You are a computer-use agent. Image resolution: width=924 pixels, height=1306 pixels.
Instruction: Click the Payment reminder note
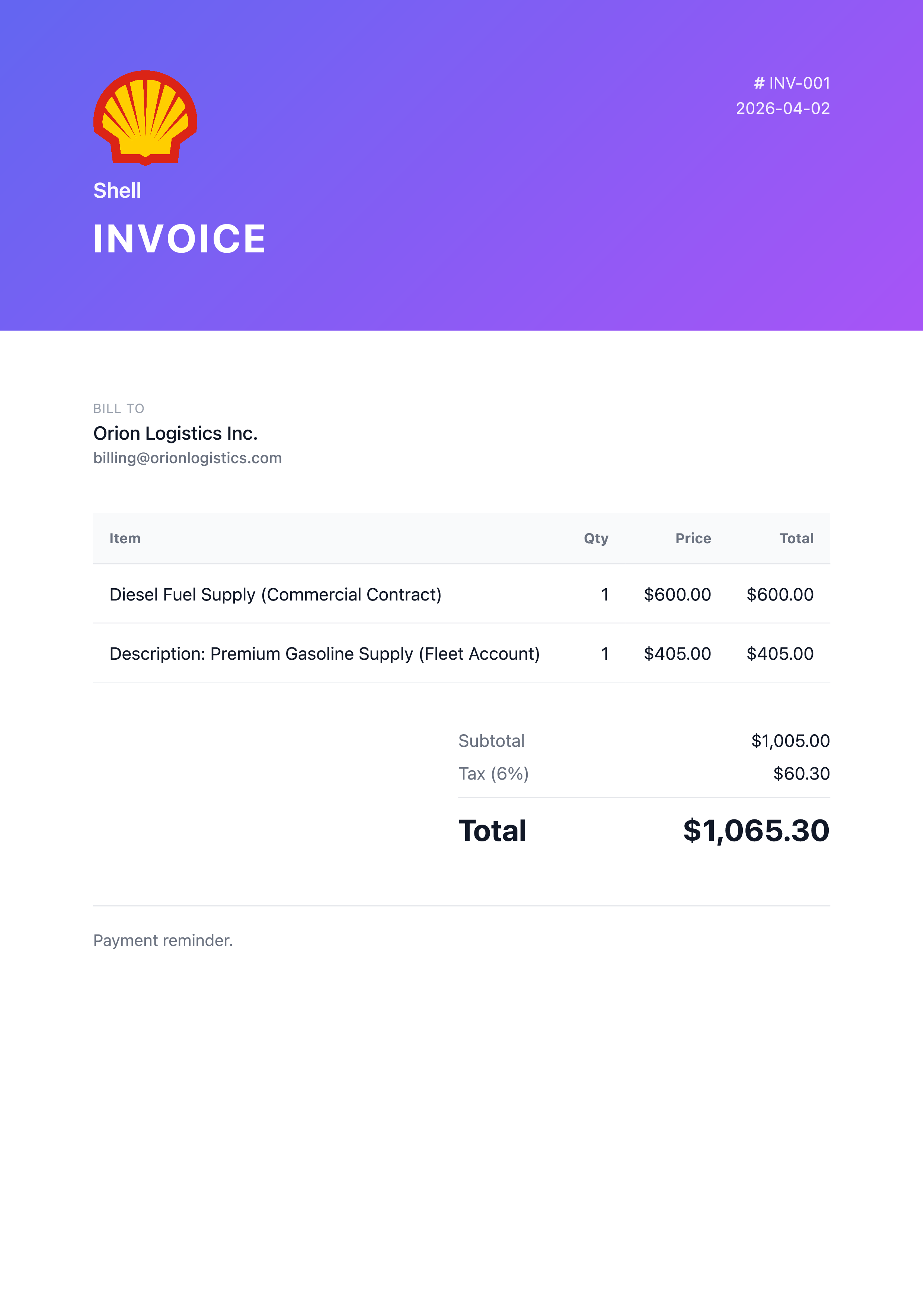point(163,941)
